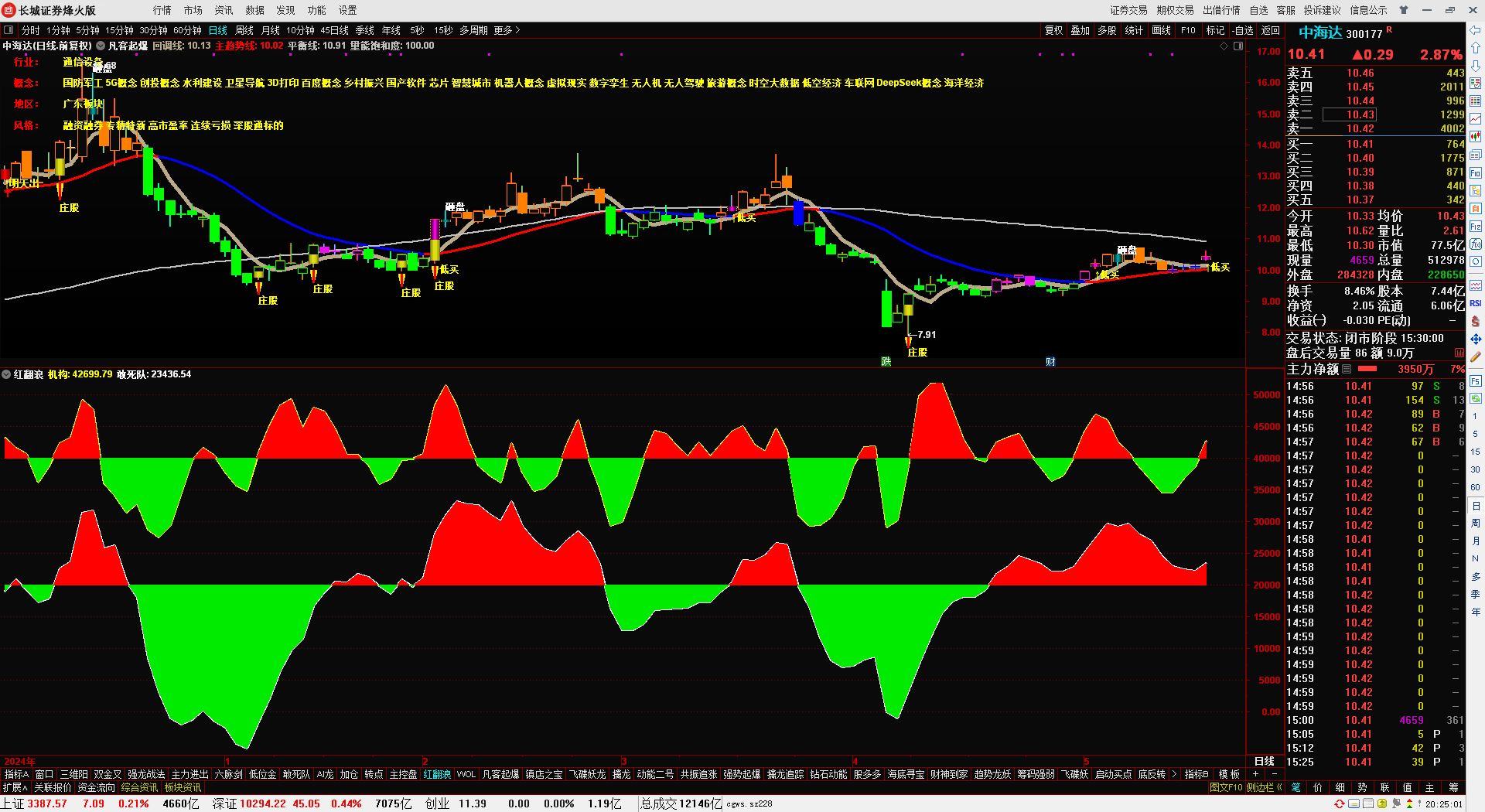
Task: Open the 指标B indicator group
Action: (x=1197, y=774)
